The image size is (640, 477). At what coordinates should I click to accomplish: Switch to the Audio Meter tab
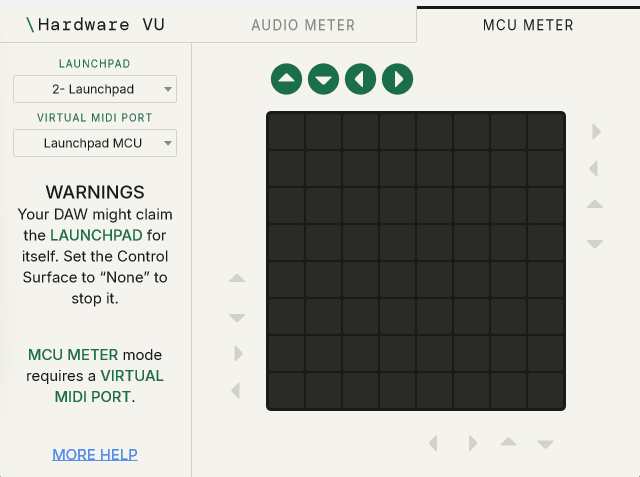tap(303, 25)
